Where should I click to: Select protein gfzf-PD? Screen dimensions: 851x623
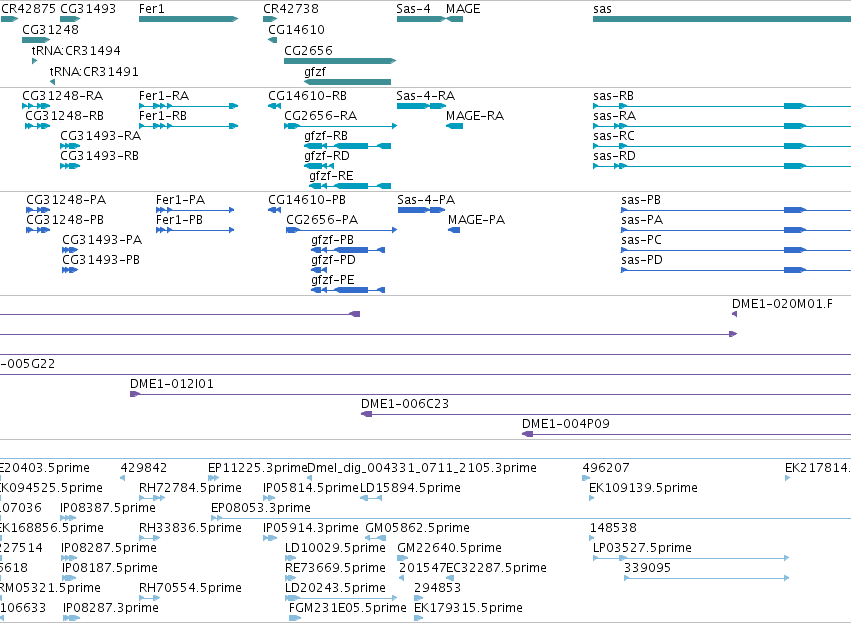319,270
